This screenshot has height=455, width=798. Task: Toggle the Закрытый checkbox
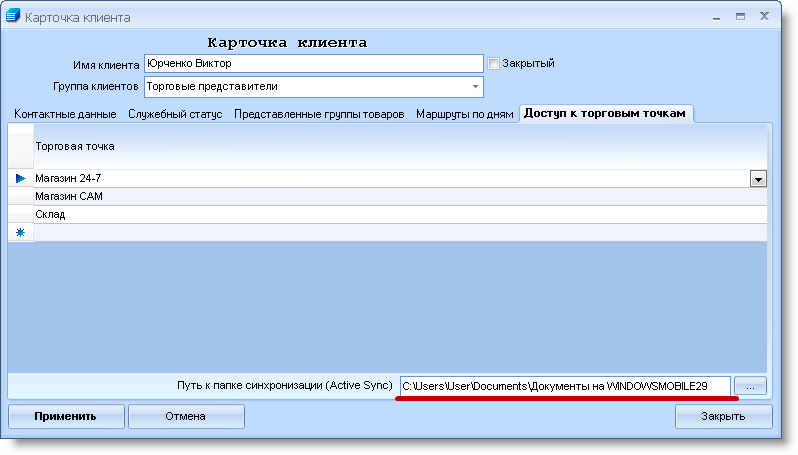point(493,64)
